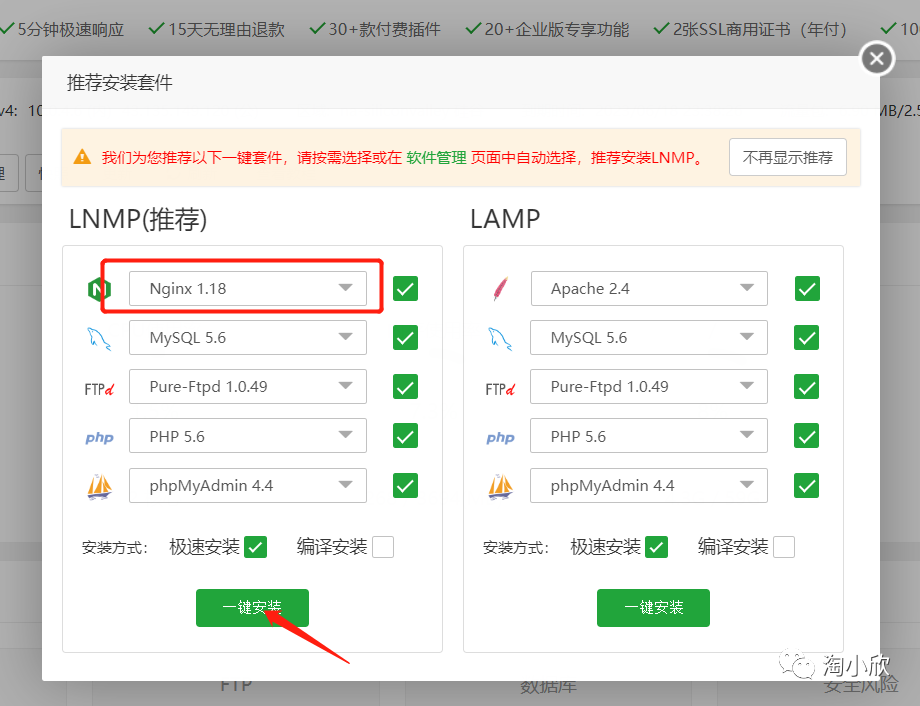Uncheck the LNMP MySQL 5.6 checkbox
920x706 pixels.
point(405,338)
